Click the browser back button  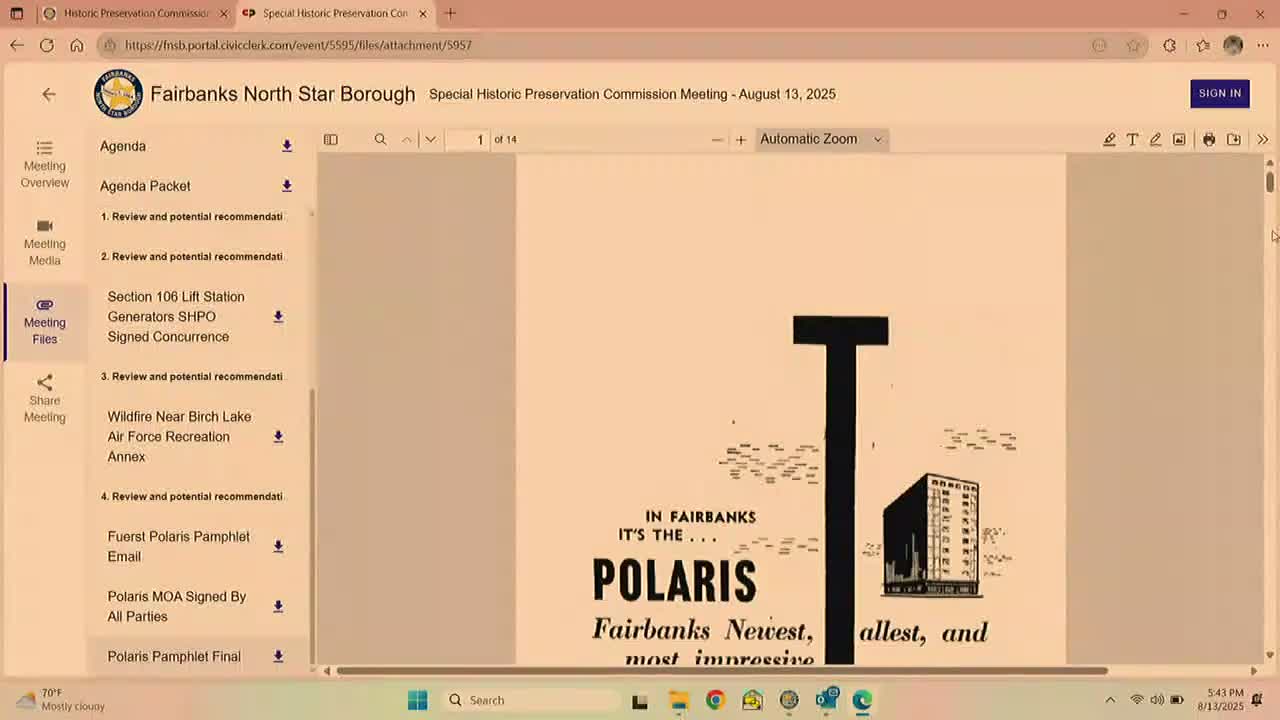[17, 45]
